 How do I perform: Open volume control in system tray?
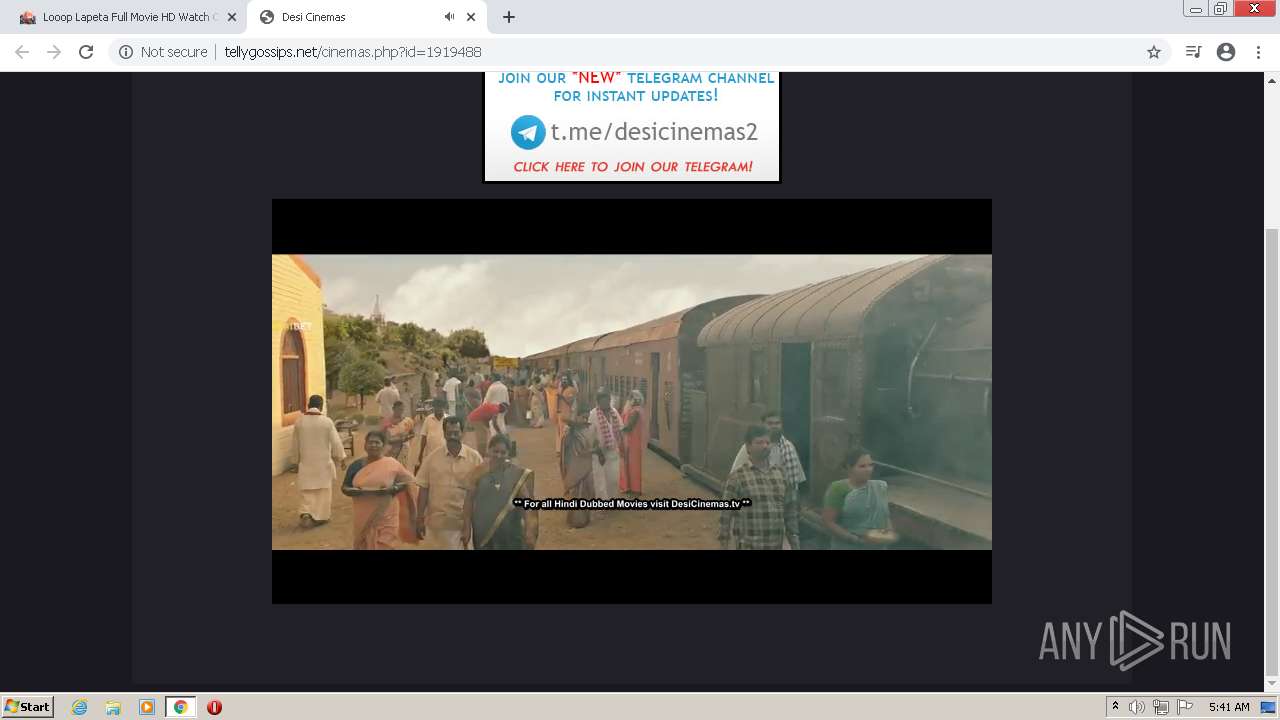click(1136, 707)
